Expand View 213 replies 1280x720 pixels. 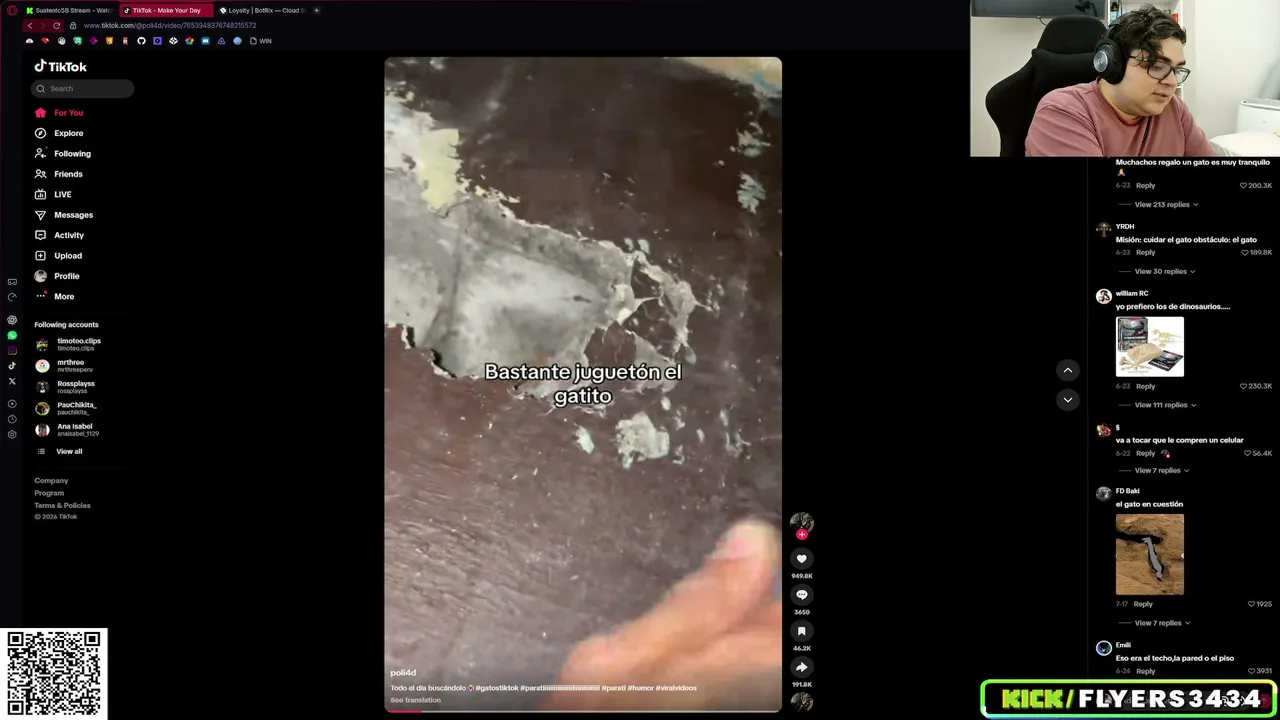coord(1166,204)
